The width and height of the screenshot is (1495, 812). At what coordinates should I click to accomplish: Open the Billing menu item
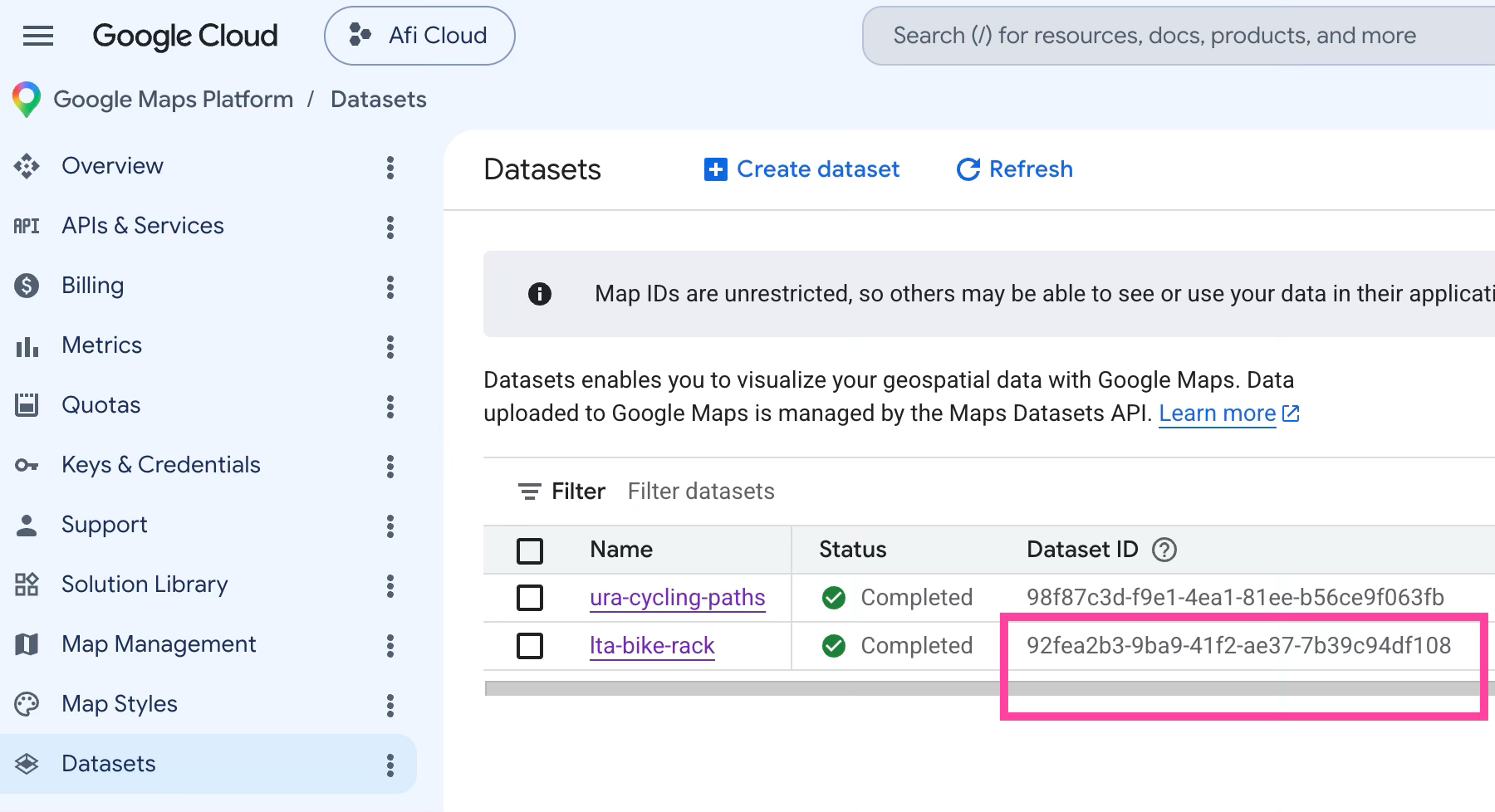point(92,286)
